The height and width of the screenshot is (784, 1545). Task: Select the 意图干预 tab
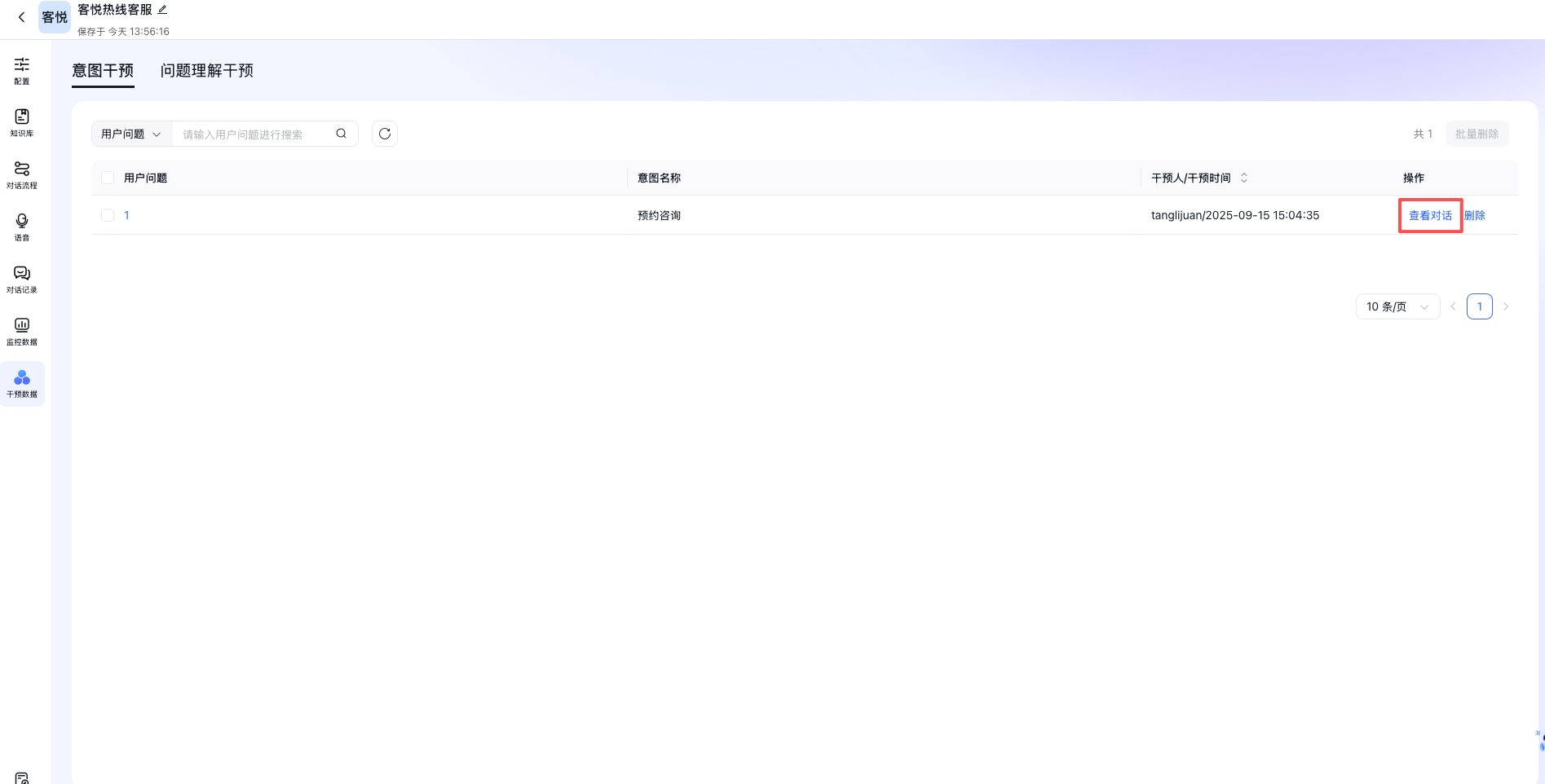[103, 71]
